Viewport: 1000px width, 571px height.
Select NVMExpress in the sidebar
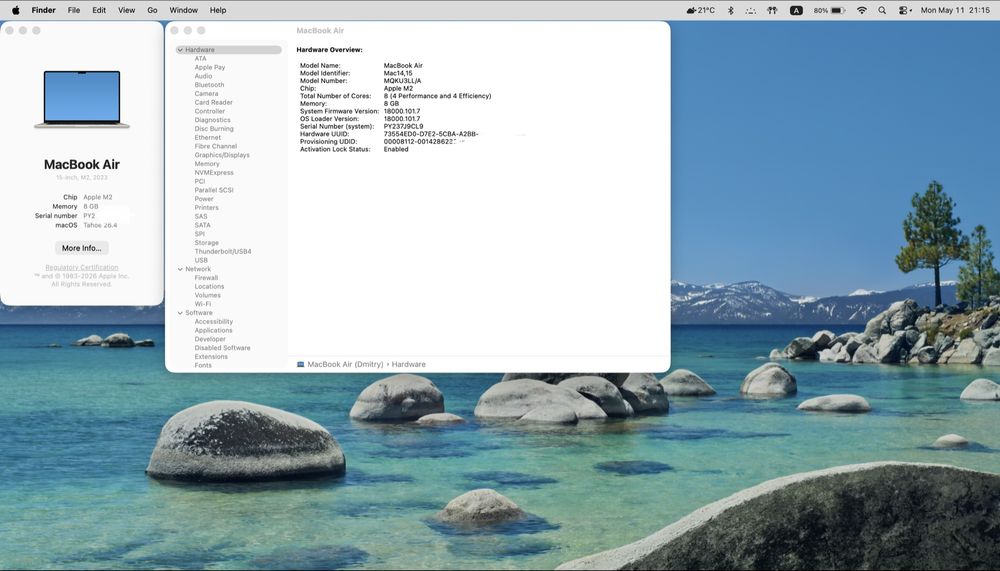[214, 173]
